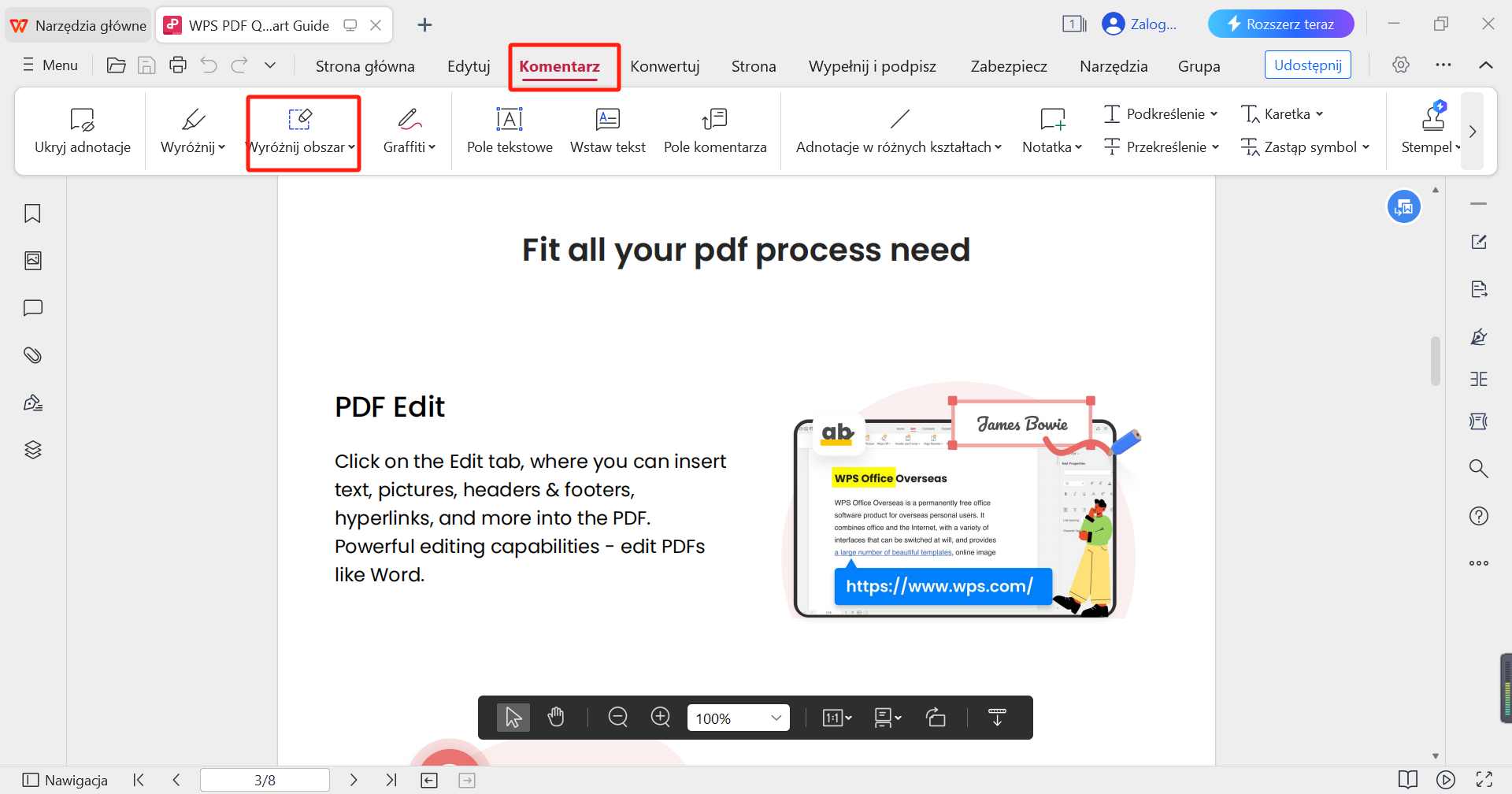Open the floating blue translate button
The image size is (1512, 794).
tap(1404, 207)
